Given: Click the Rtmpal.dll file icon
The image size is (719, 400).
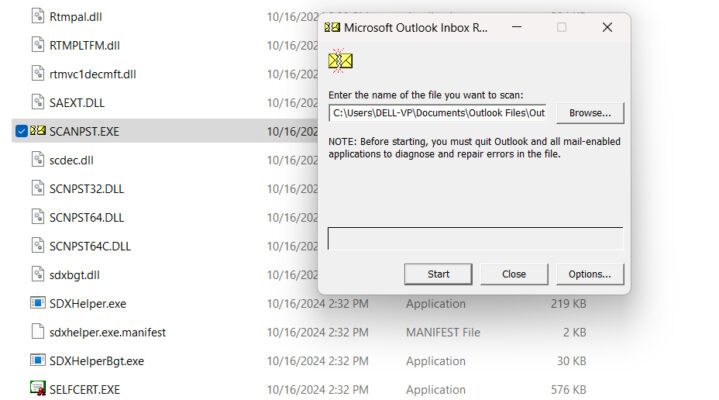Looking at the screenshot, I should pyautogui.click(x=38, y=16).
